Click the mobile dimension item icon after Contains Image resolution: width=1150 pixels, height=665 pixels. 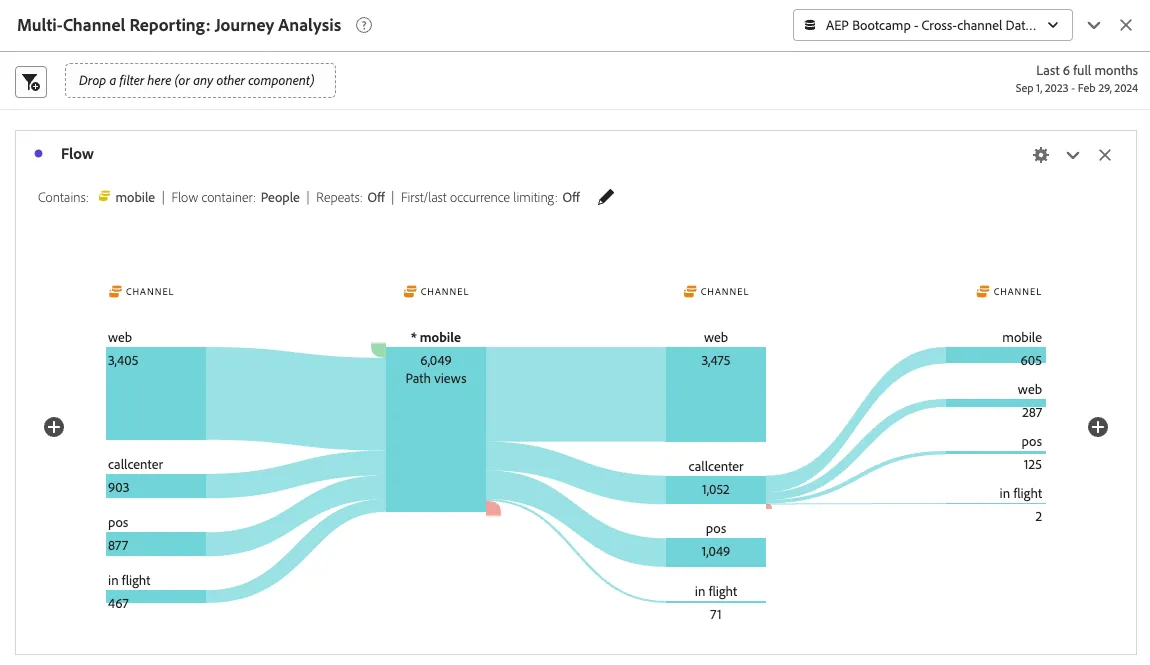pos(105,196)
